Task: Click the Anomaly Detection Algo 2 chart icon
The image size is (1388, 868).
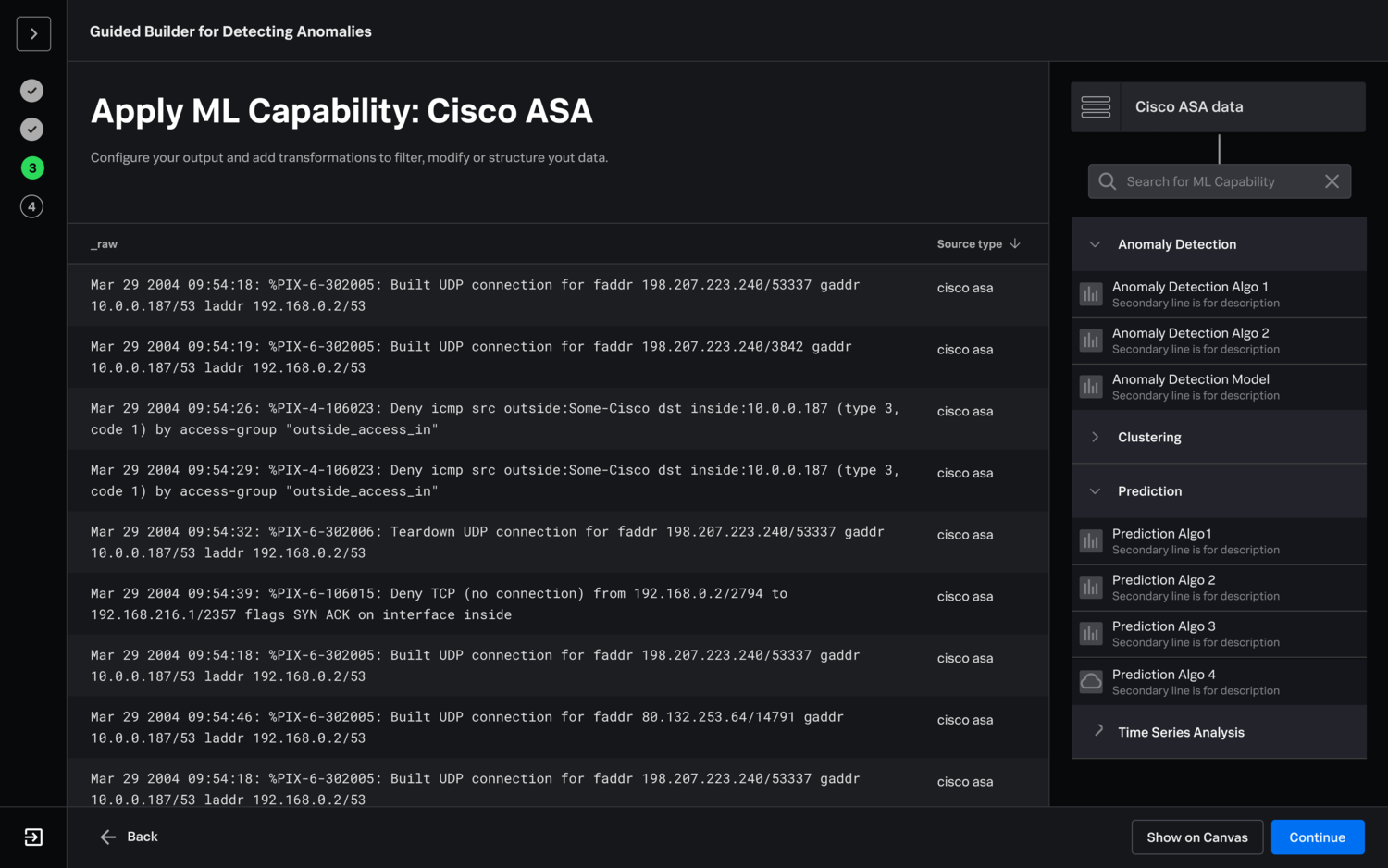Action: coord(1091,341)
